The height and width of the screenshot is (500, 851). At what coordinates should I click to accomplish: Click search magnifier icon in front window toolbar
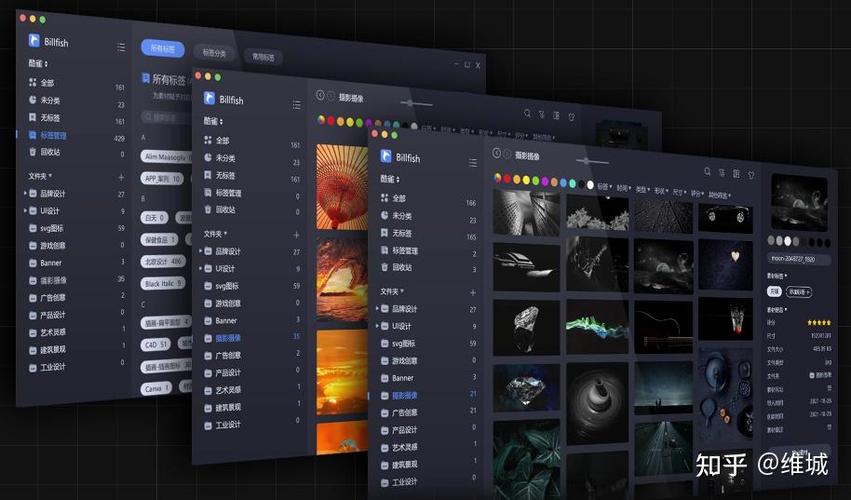707,172
